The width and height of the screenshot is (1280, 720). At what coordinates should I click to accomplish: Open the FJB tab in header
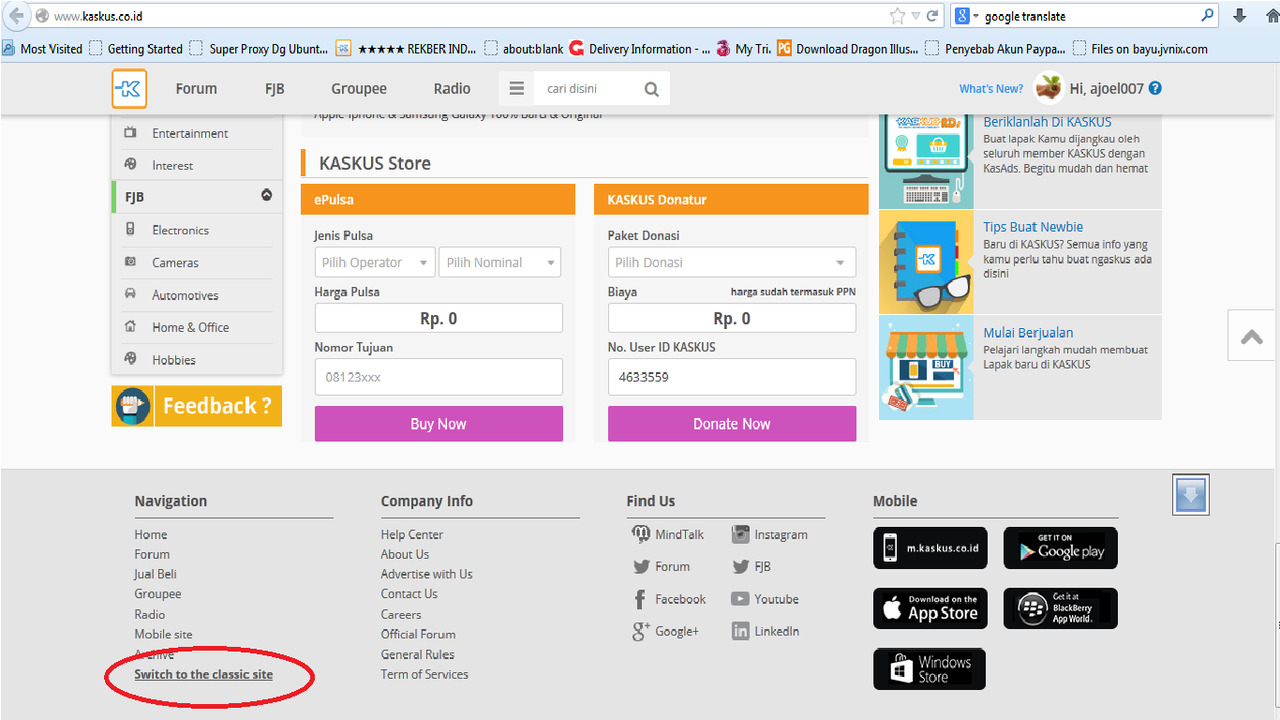click(x=275, y=88)
